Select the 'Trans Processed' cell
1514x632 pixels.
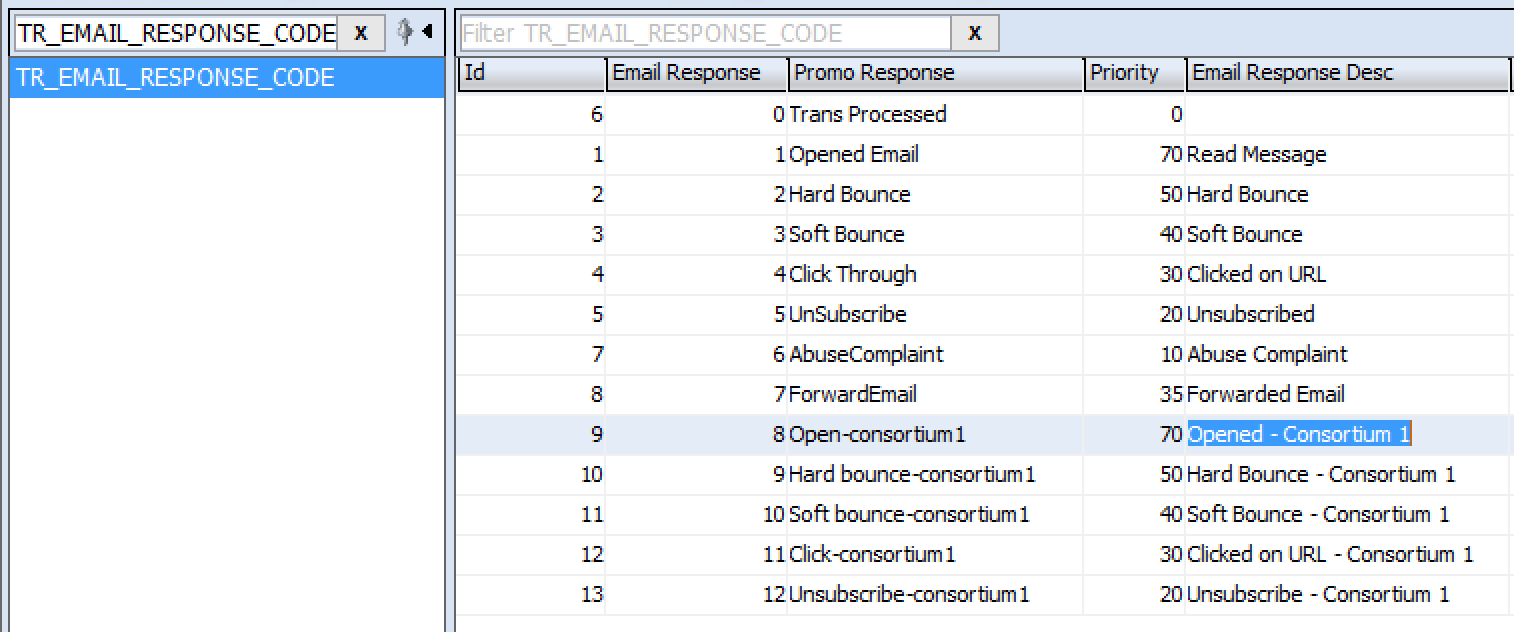[x=935, y=115]
